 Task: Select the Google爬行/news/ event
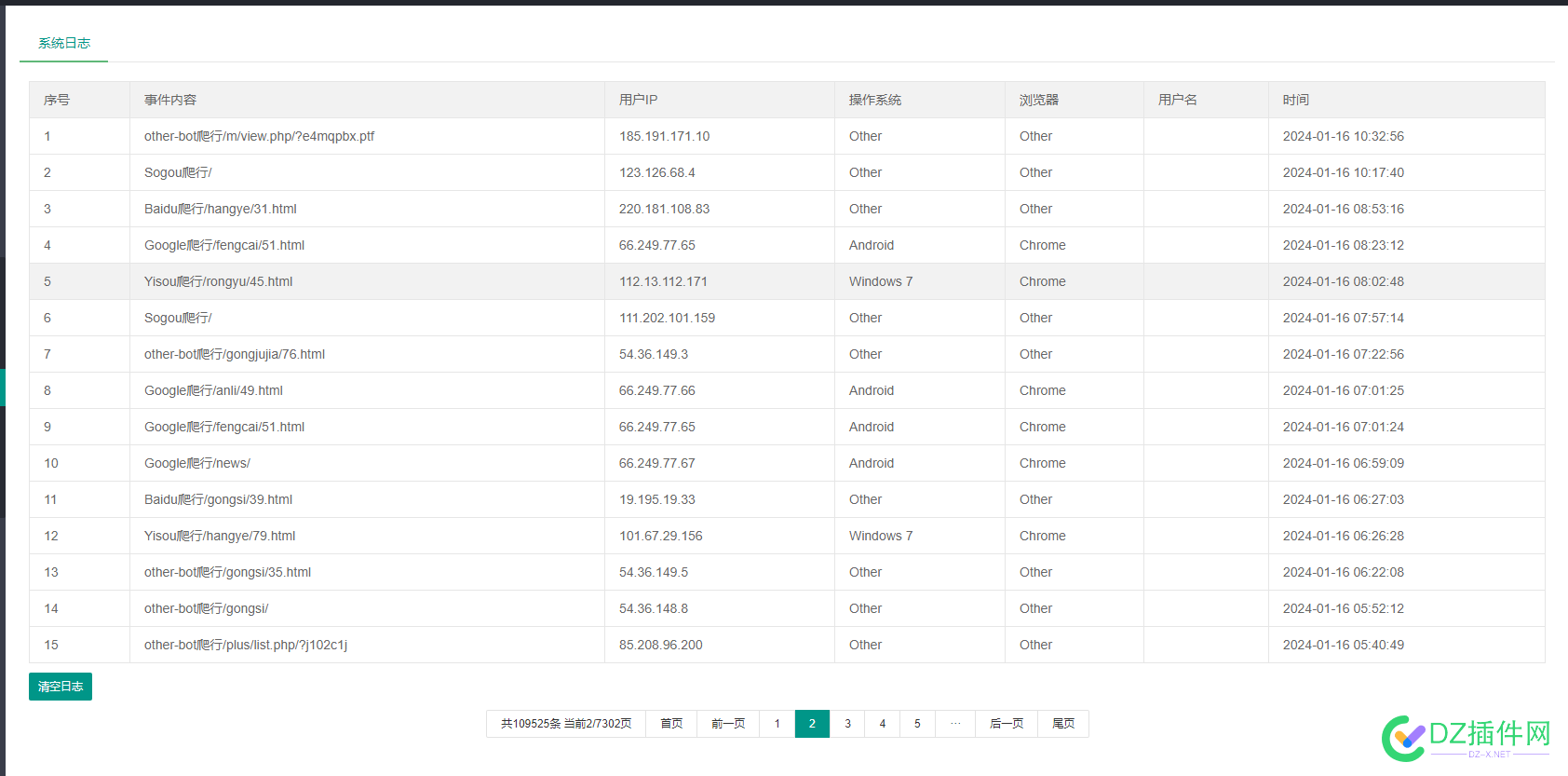[197, 463]
